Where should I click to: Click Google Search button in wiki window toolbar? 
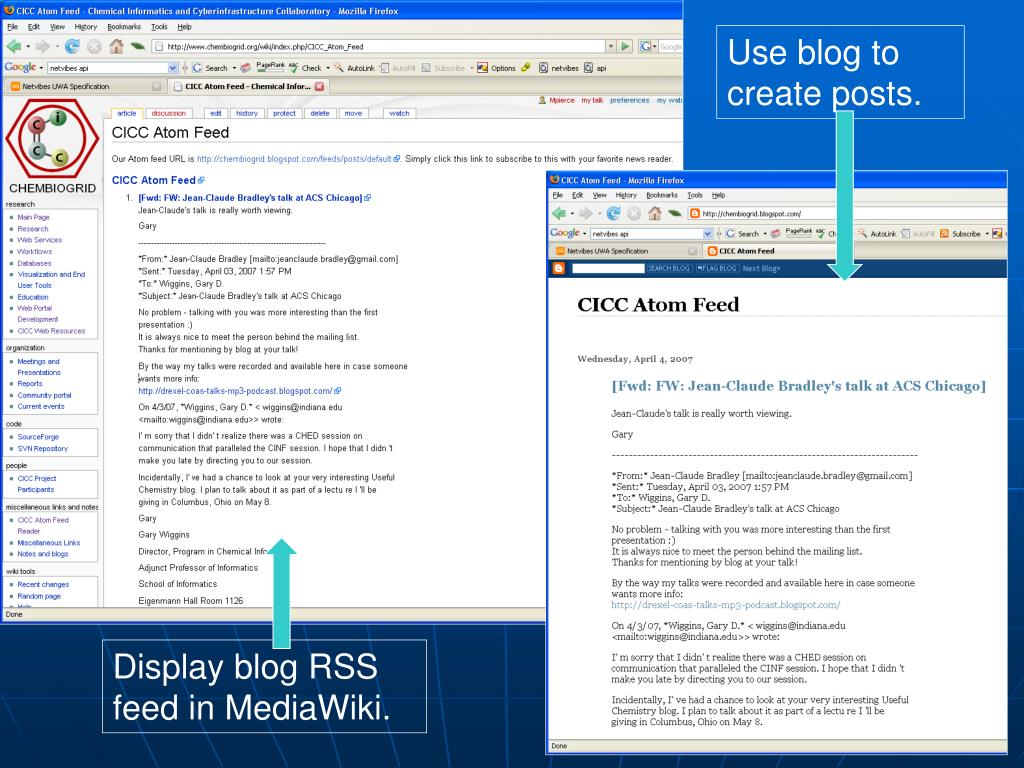[x=210, y=68]
